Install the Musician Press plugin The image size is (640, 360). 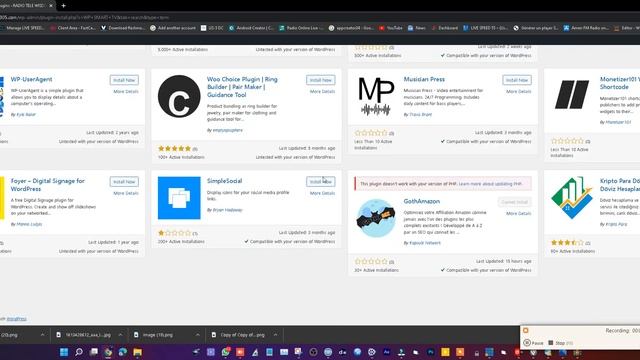click(x=517, y=80)
